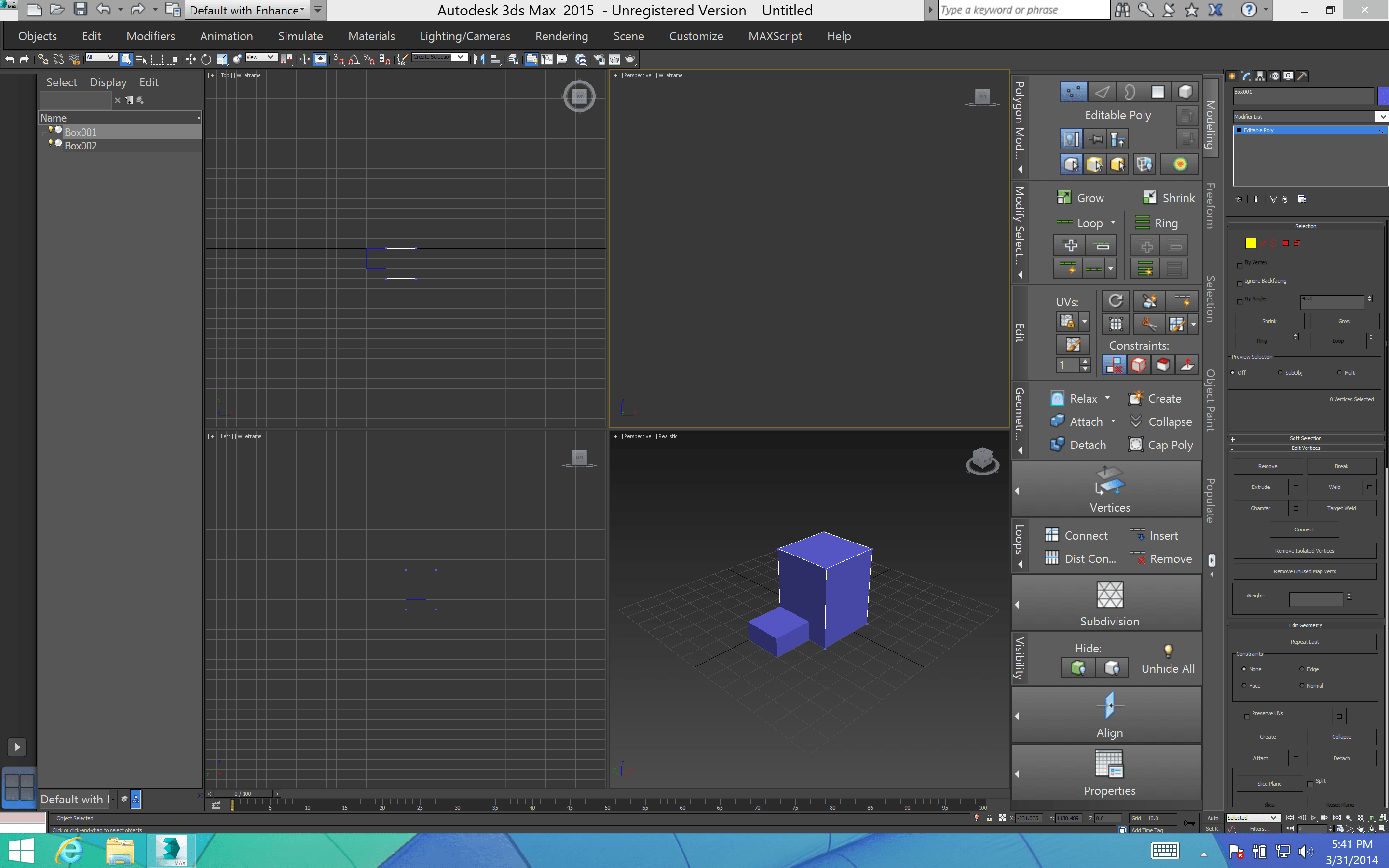Open the Rendering menu
This screenshot has width=1389, height=868.
coord(561,36)
